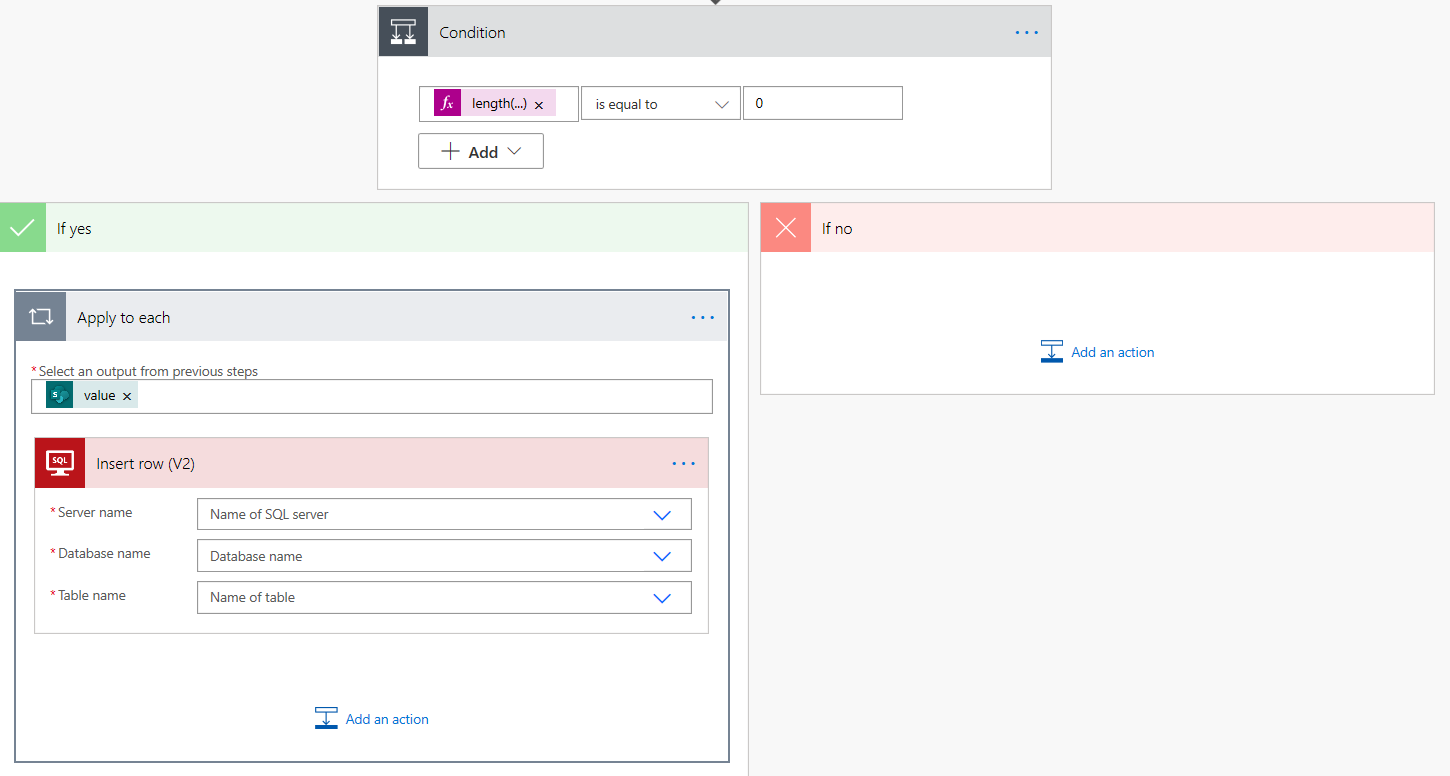Click the Add condition row button
1450x776 pixels.
tap(481, 151)
